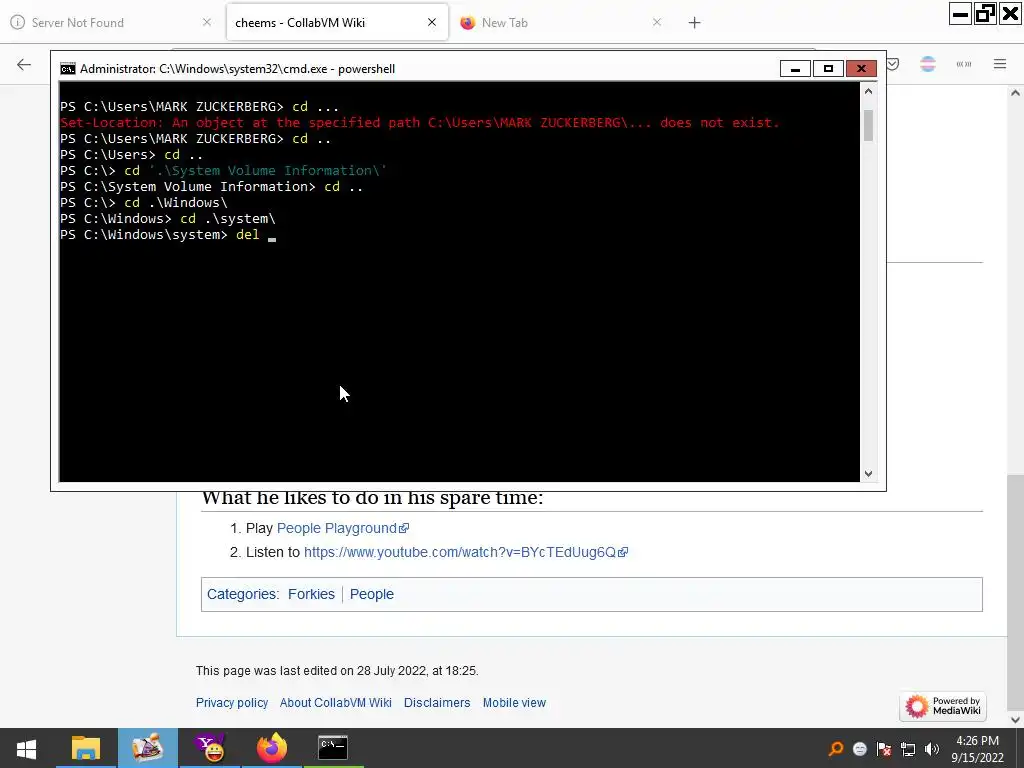Open the extension icon with double chevrons
This screenshot has width=1024, height=768.
coord(964,64)
